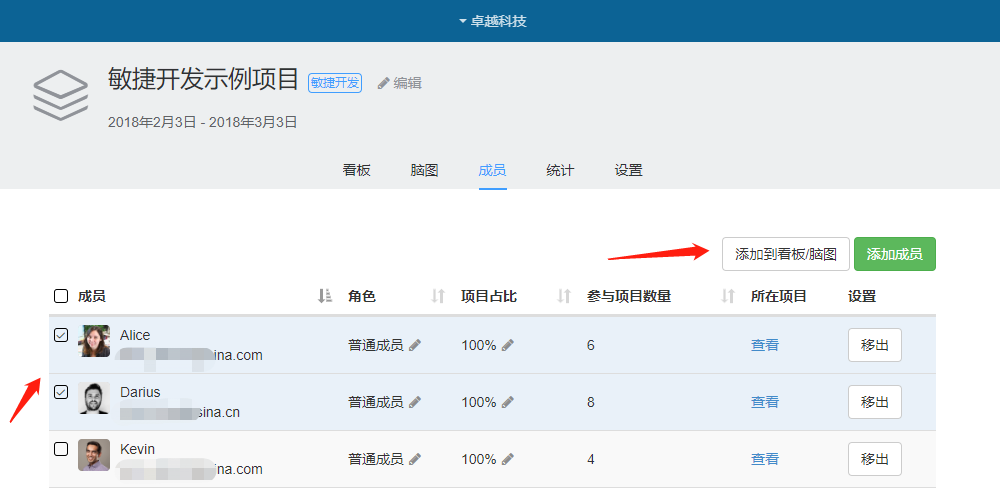Edit Darius's project percentage via pencil icon
Image resolution: width=1000 pixels, height=490 pixels.
point(508,402)
